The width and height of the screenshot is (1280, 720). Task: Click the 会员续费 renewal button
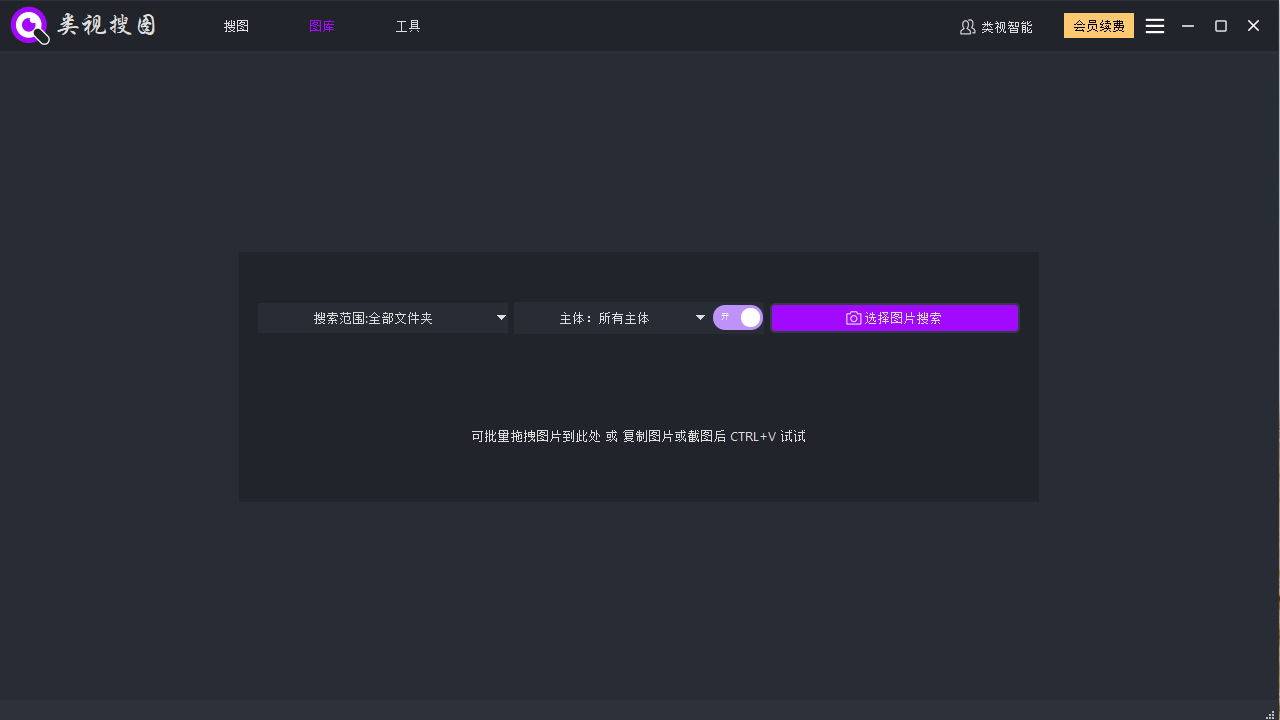(x=1098, y=26)
